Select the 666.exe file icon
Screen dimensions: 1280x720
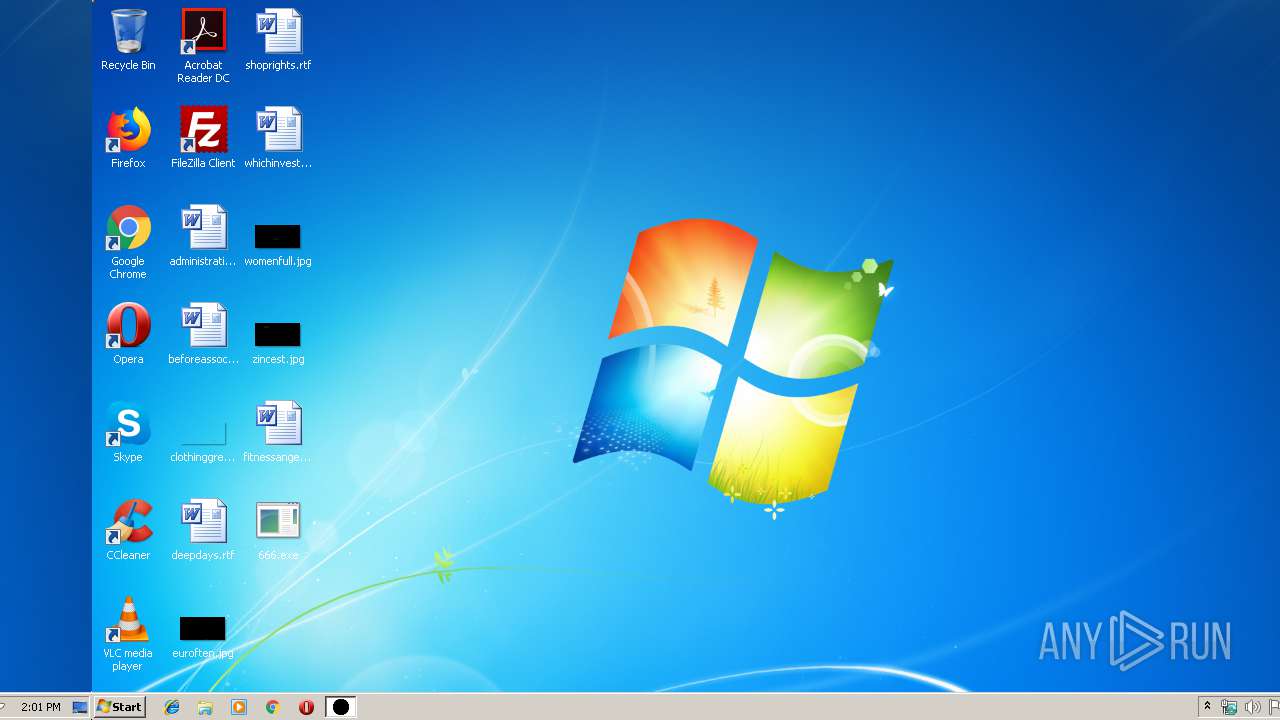coord(278,530)
